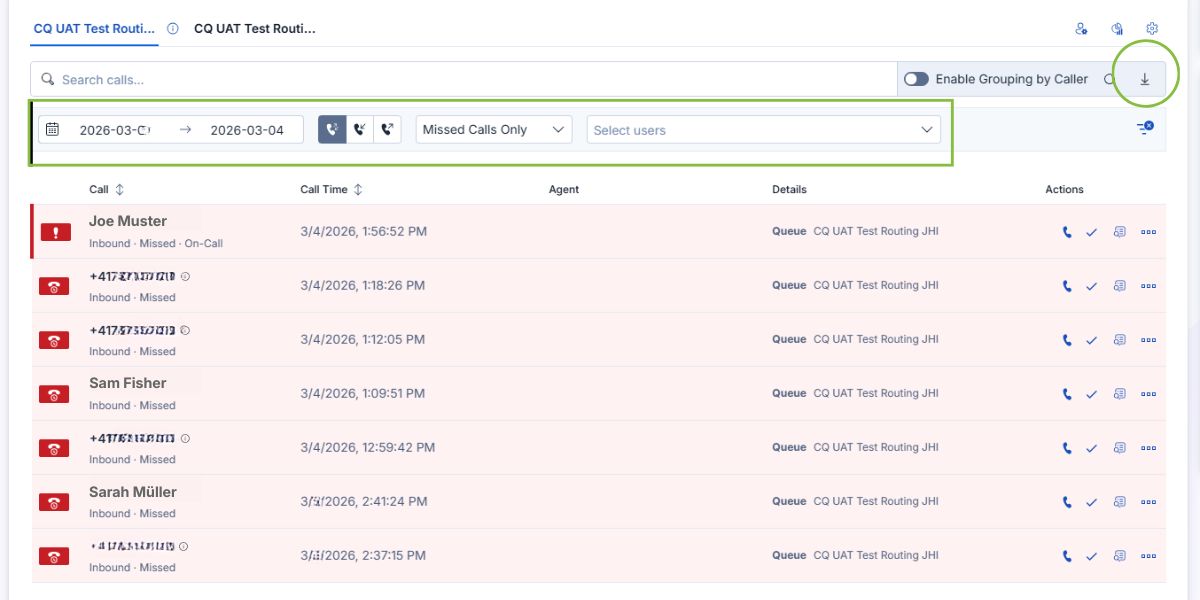Viewport: 1200px width, 600px height.
Task: Open more actions for 1:12:05 PM call
Action: (x=1148, y=340)
